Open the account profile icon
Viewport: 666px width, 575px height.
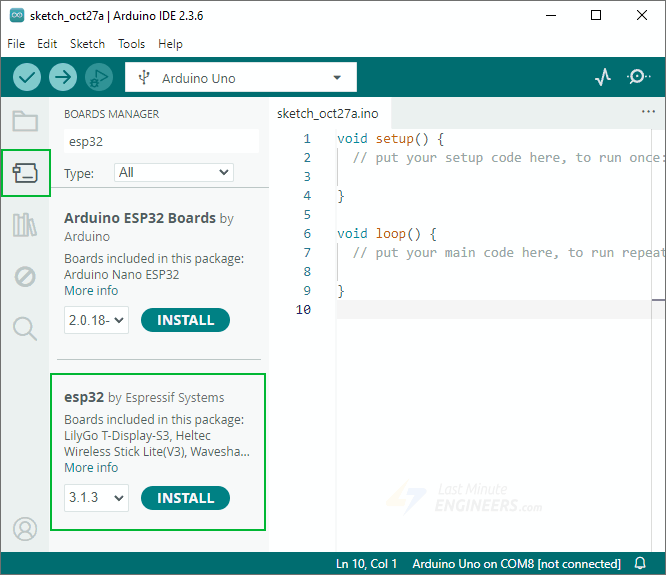pos(25,529)
